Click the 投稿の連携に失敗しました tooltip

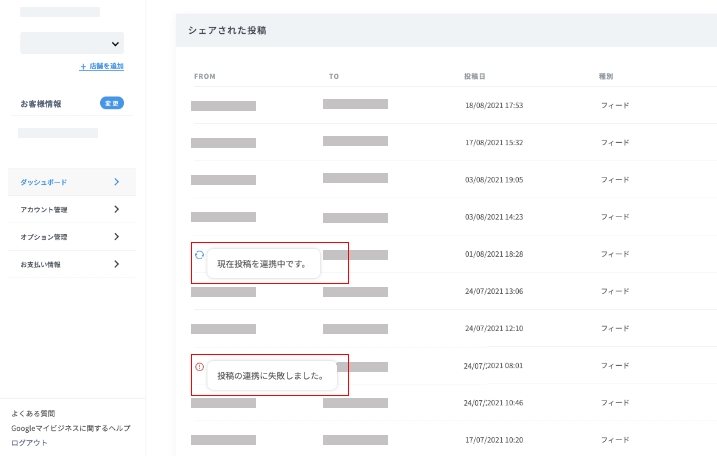271,376
